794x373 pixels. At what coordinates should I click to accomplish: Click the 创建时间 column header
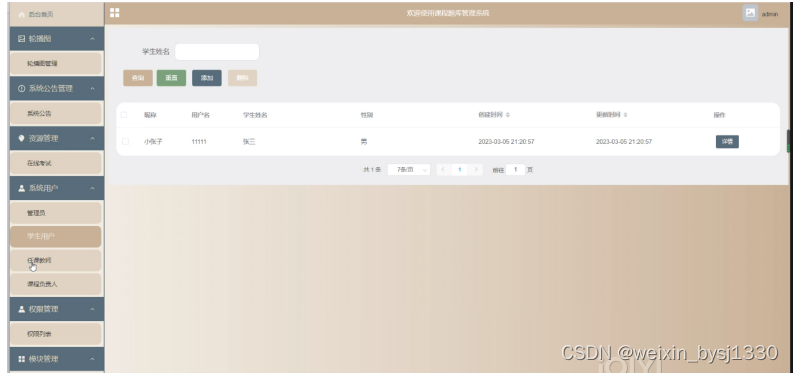[491, 115]
